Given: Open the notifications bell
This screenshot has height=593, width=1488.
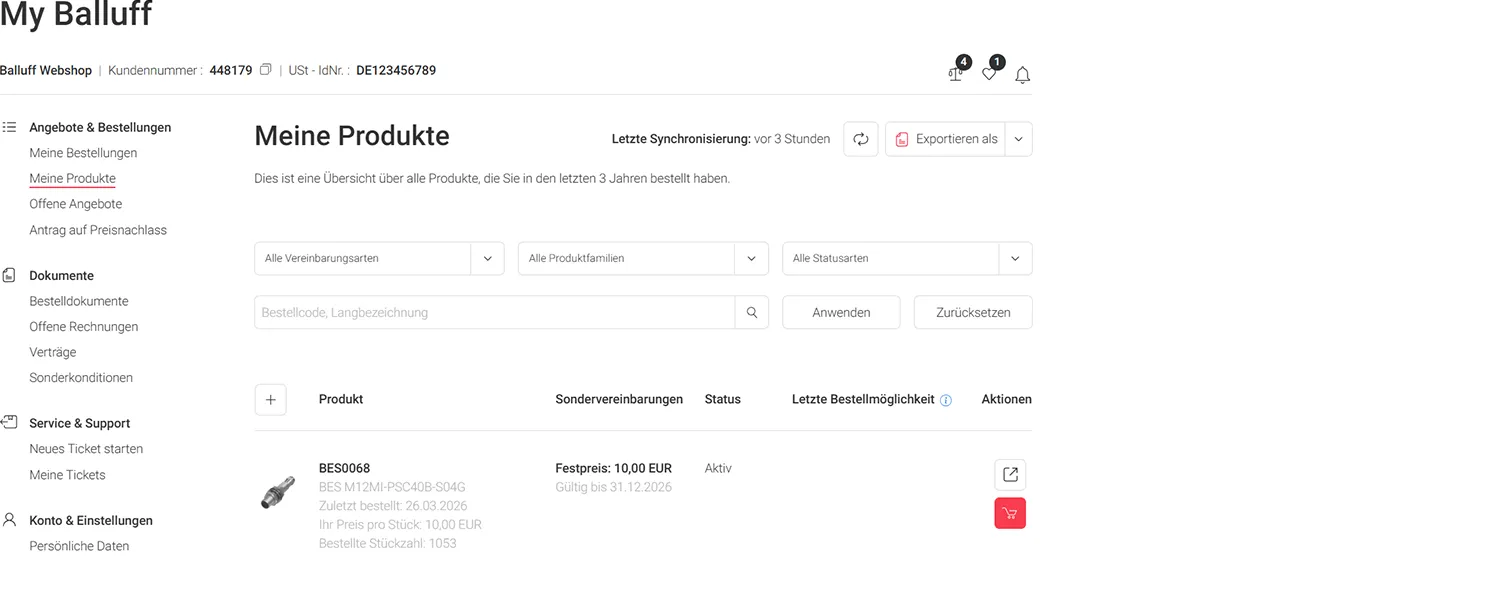Looking at the screenshot, I should pos(1022,75).
